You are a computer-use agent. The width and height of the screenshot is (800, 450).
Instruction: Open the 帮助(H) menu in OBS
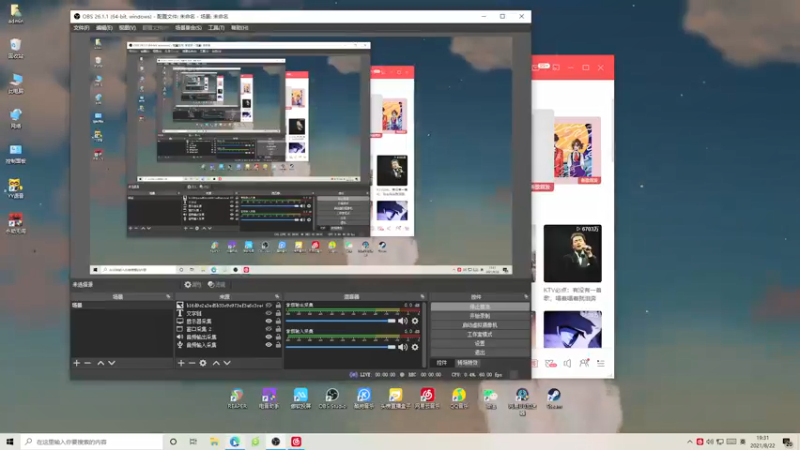(240, 28)
